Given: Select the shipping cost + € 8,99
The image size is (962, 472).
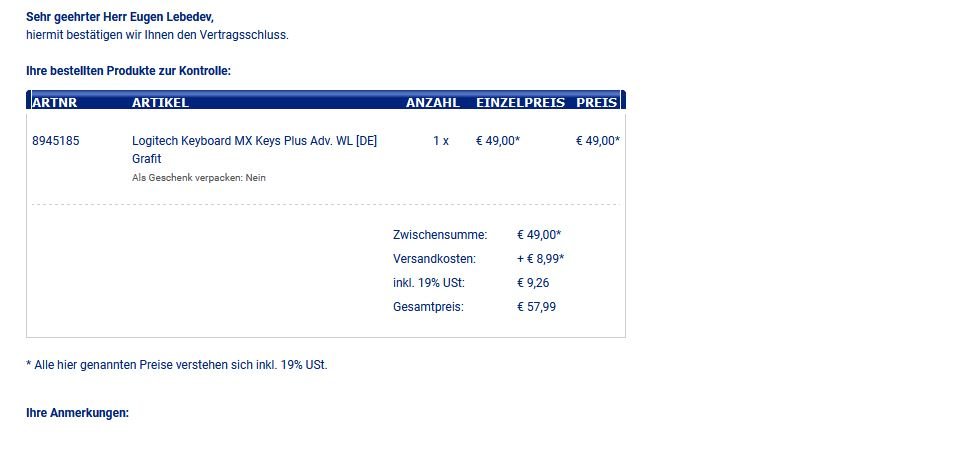Looking at the screenshot, I should tap(540, 259).
